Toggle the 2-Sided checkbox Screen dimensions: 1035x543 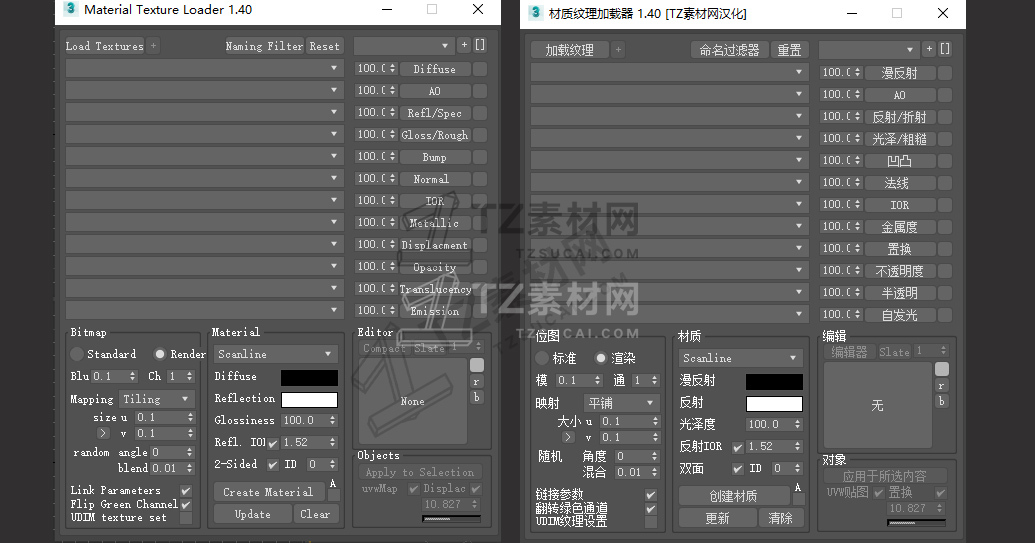click(x=273, y=465)
